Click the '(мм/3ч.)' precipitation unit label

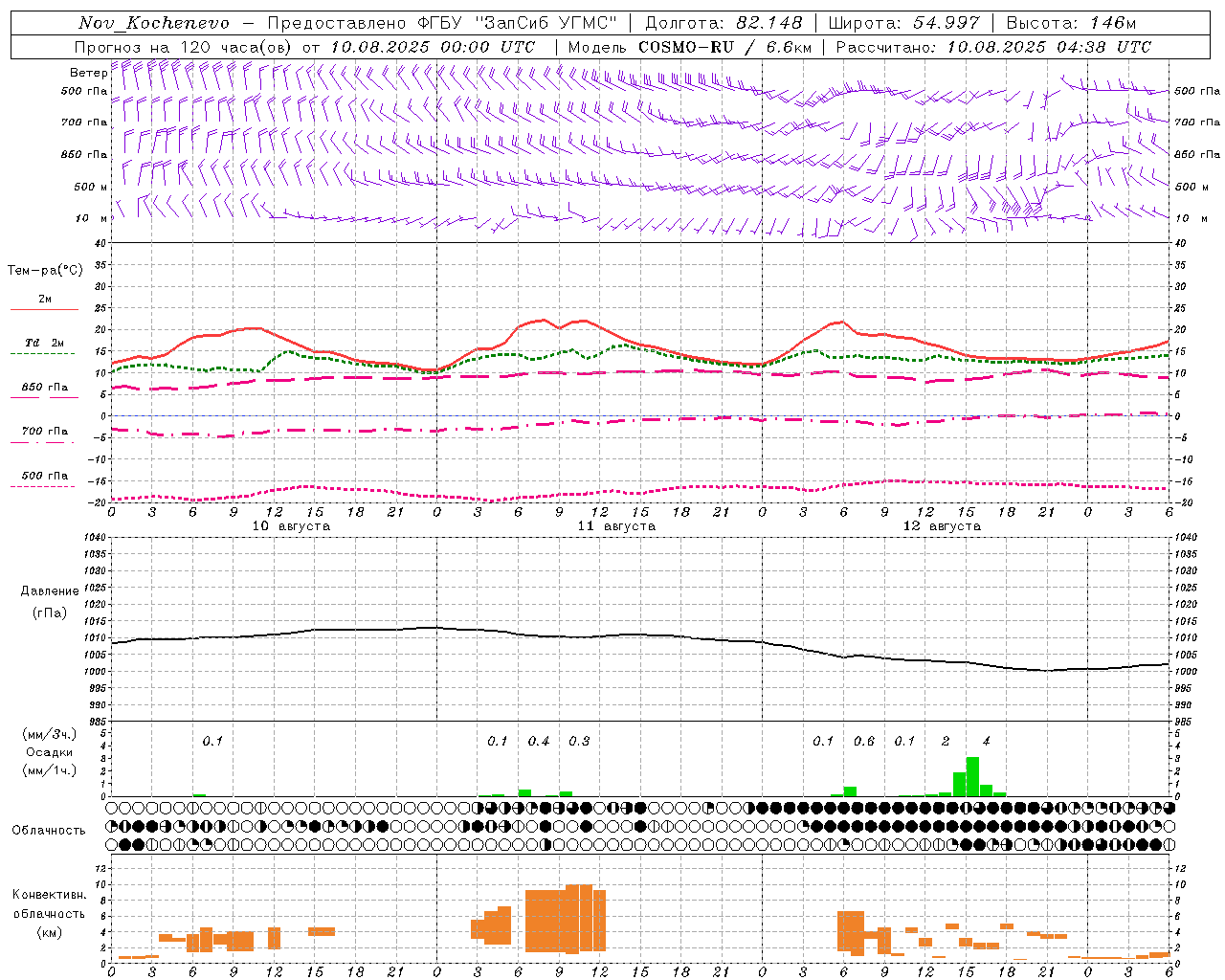pos(49,734)
